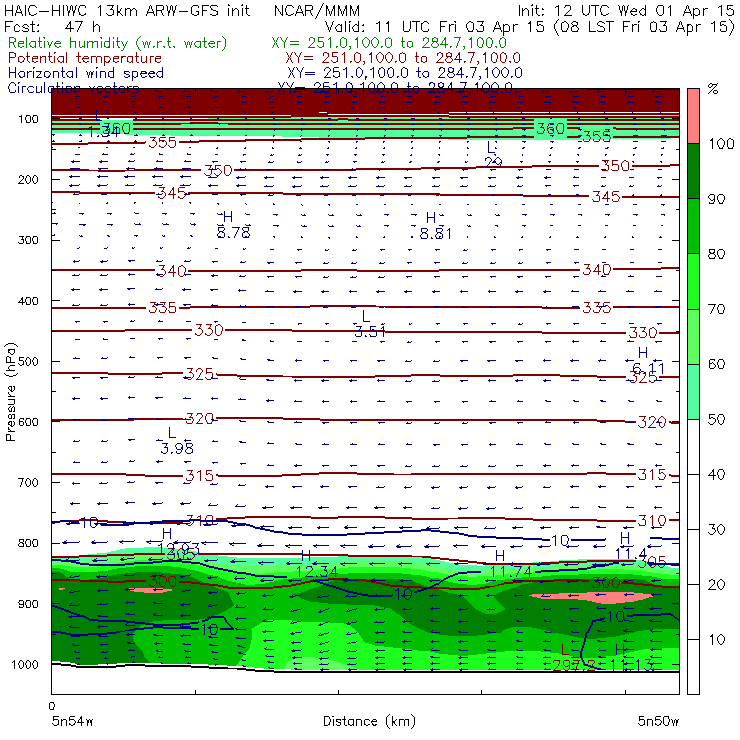740x740 pixels.
Task: Click the blue 'Horizontal wind speed' legend entry
Action: 86,73
